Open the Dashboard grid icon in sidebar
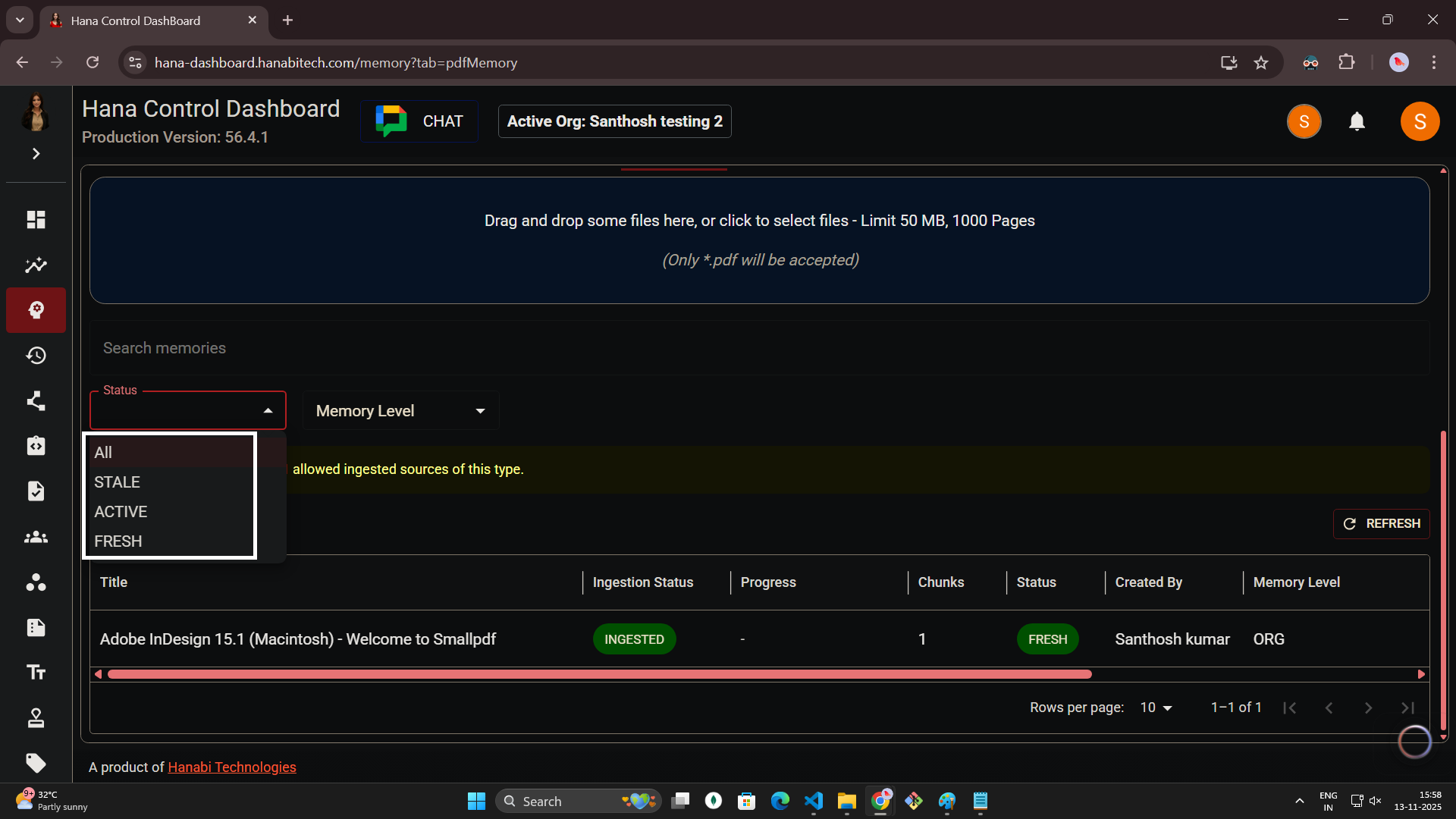The height and width of the screenshot is (819, 1456). pyautogui.click(x=36, y=219)
